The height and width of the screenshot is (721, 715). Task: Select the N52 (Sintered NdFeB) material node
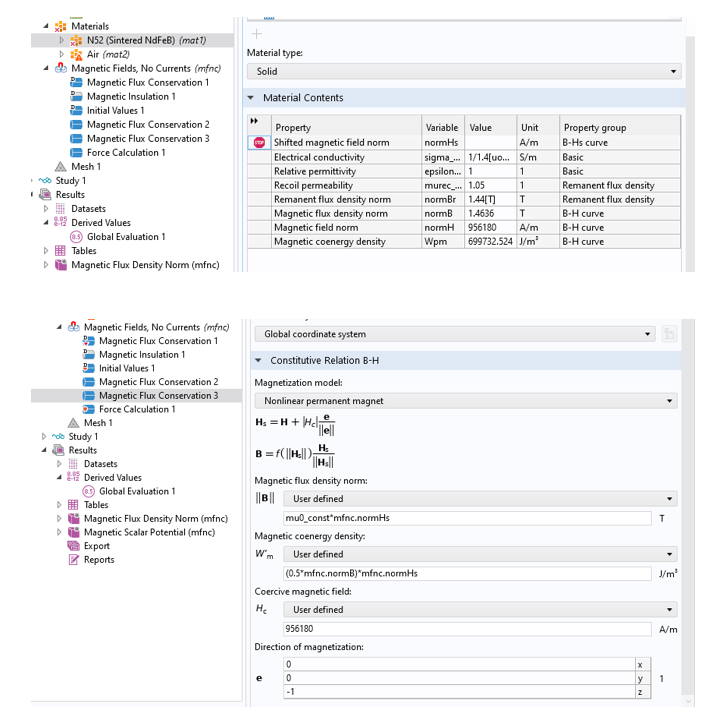pos(146,40)
